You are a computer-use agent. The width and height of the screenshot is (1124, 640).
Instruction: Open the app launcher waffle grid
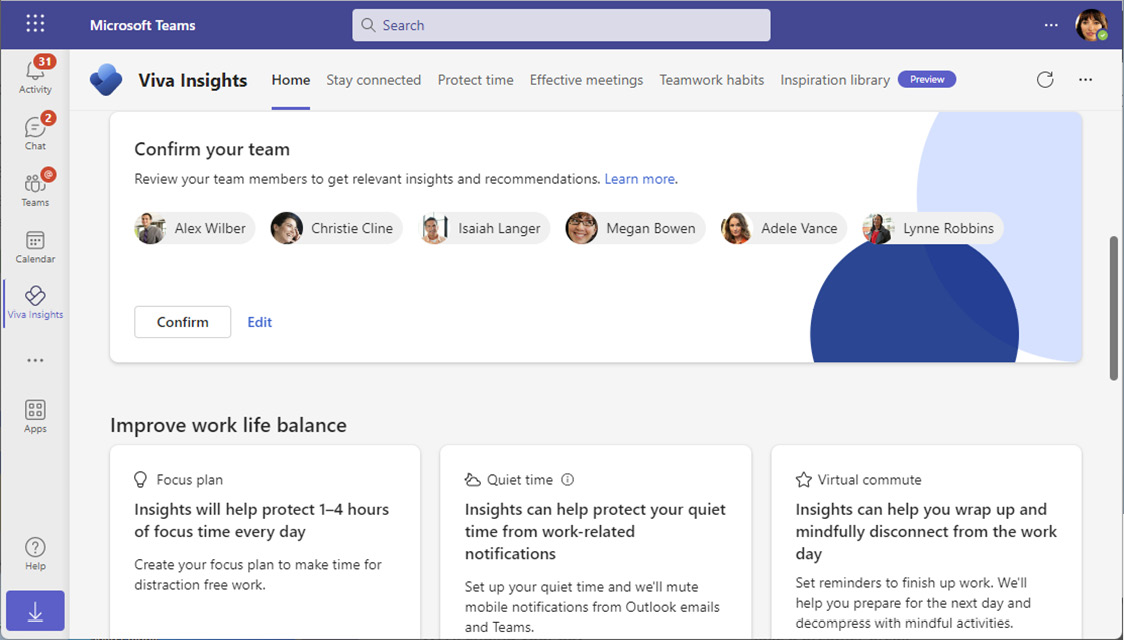click(x=35, y=24)
